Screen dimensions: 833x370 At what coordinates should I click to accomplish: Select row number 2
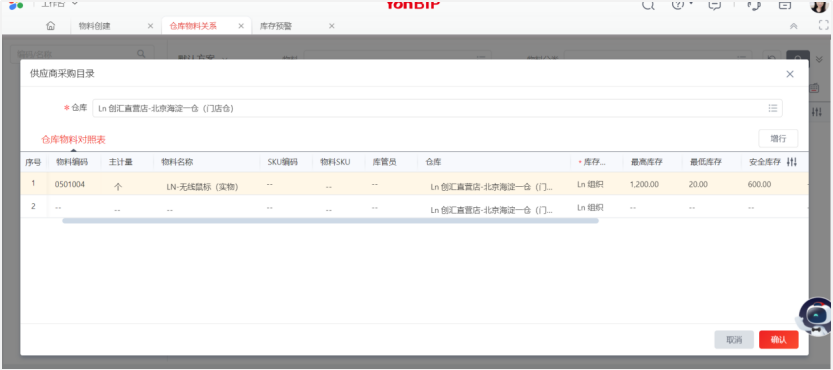tap(33, 206)
